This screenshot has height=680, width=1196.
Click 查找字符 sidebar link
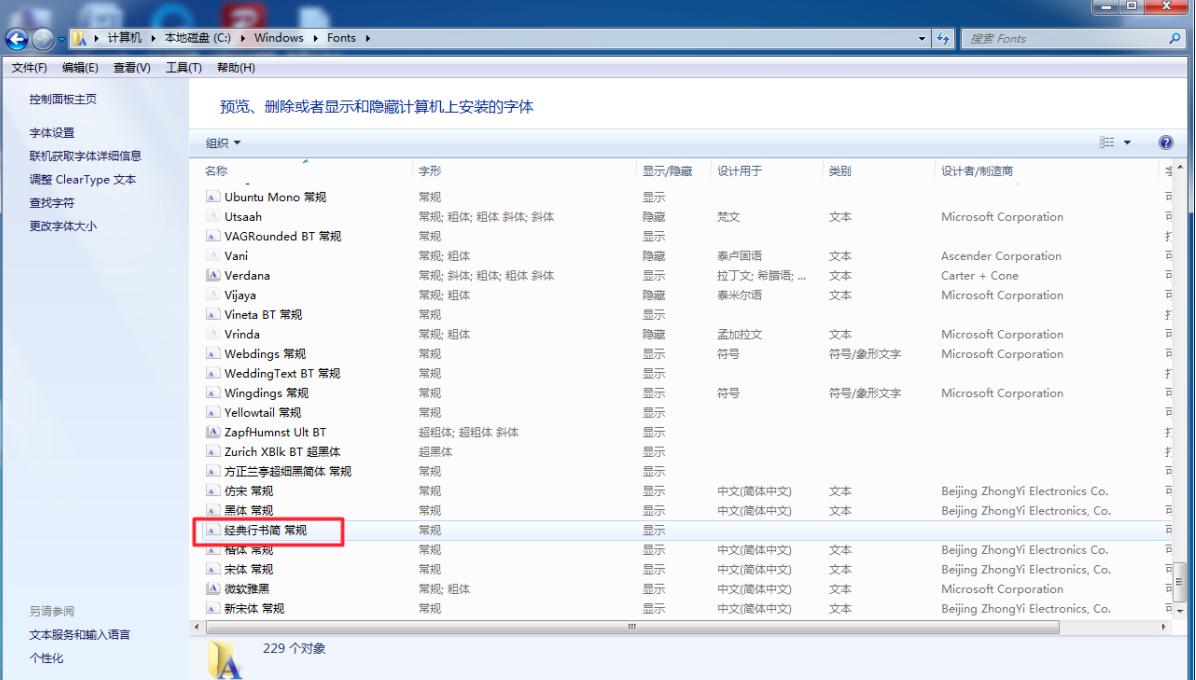tap(52, 203)
